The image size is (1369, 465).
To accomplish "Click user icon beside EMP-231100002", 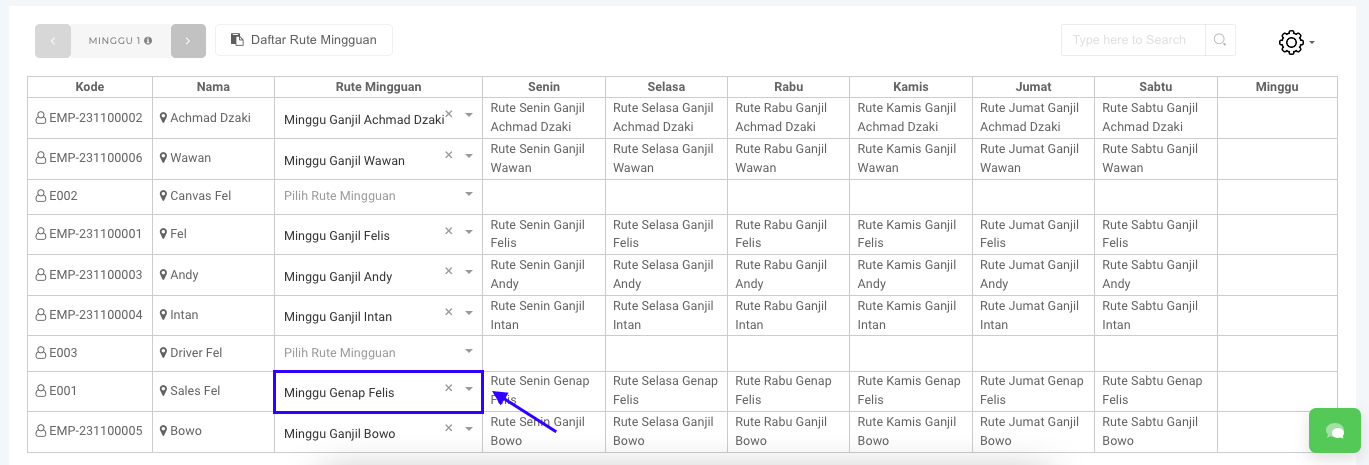I will [x=41, y=118].
